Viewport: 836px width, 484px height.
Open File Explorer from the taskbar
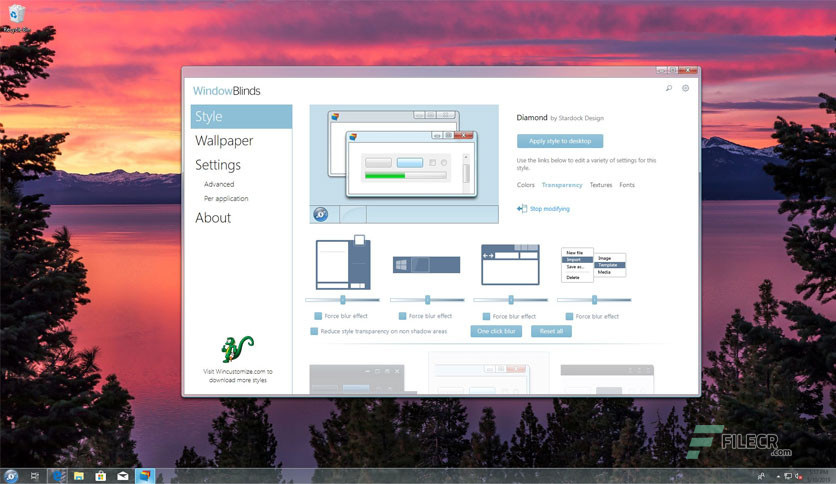(79, 475)
